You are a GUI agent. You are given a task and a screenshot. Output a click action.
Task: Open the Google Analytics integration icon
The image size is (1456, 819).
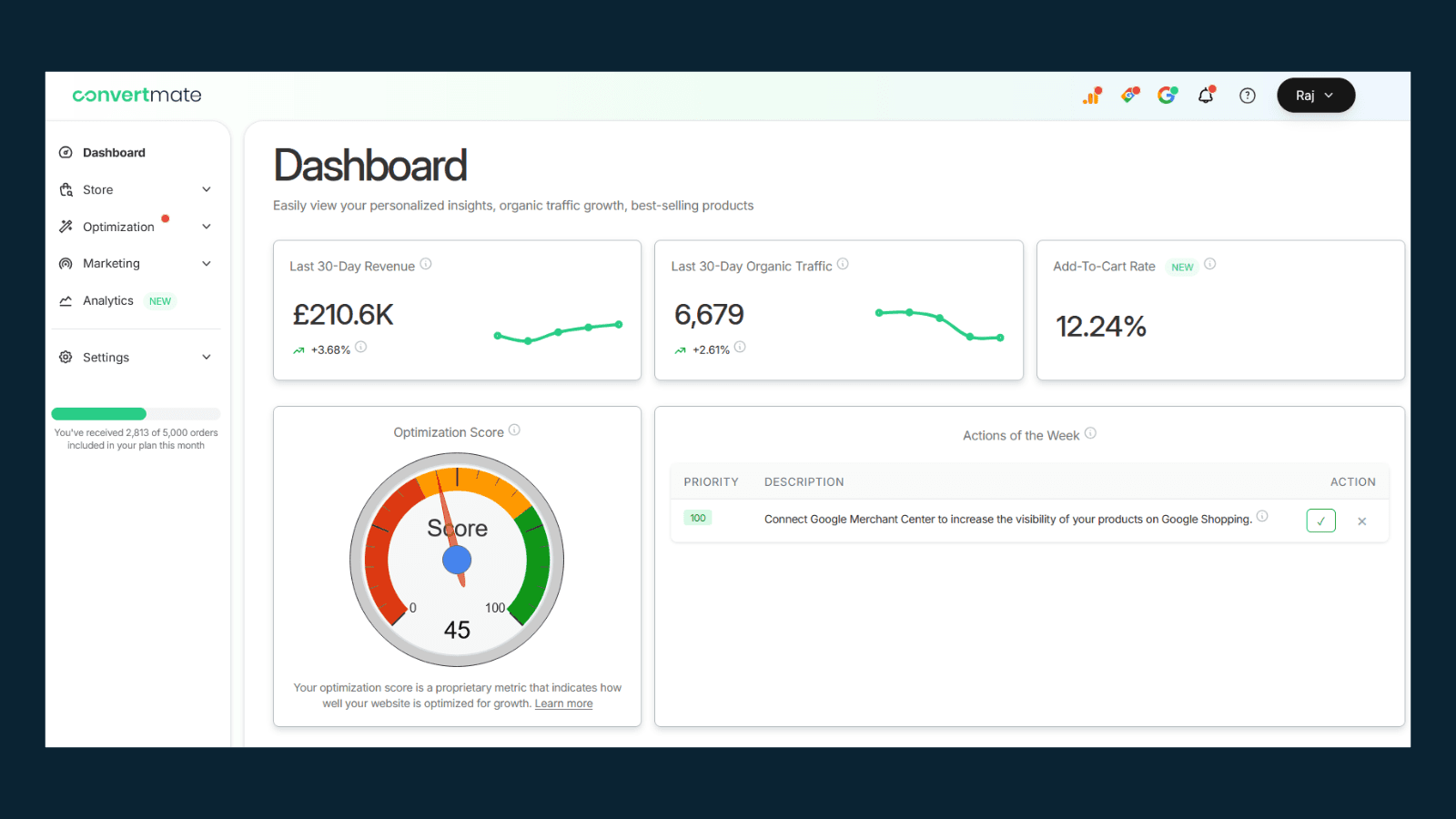point(1092,95)
